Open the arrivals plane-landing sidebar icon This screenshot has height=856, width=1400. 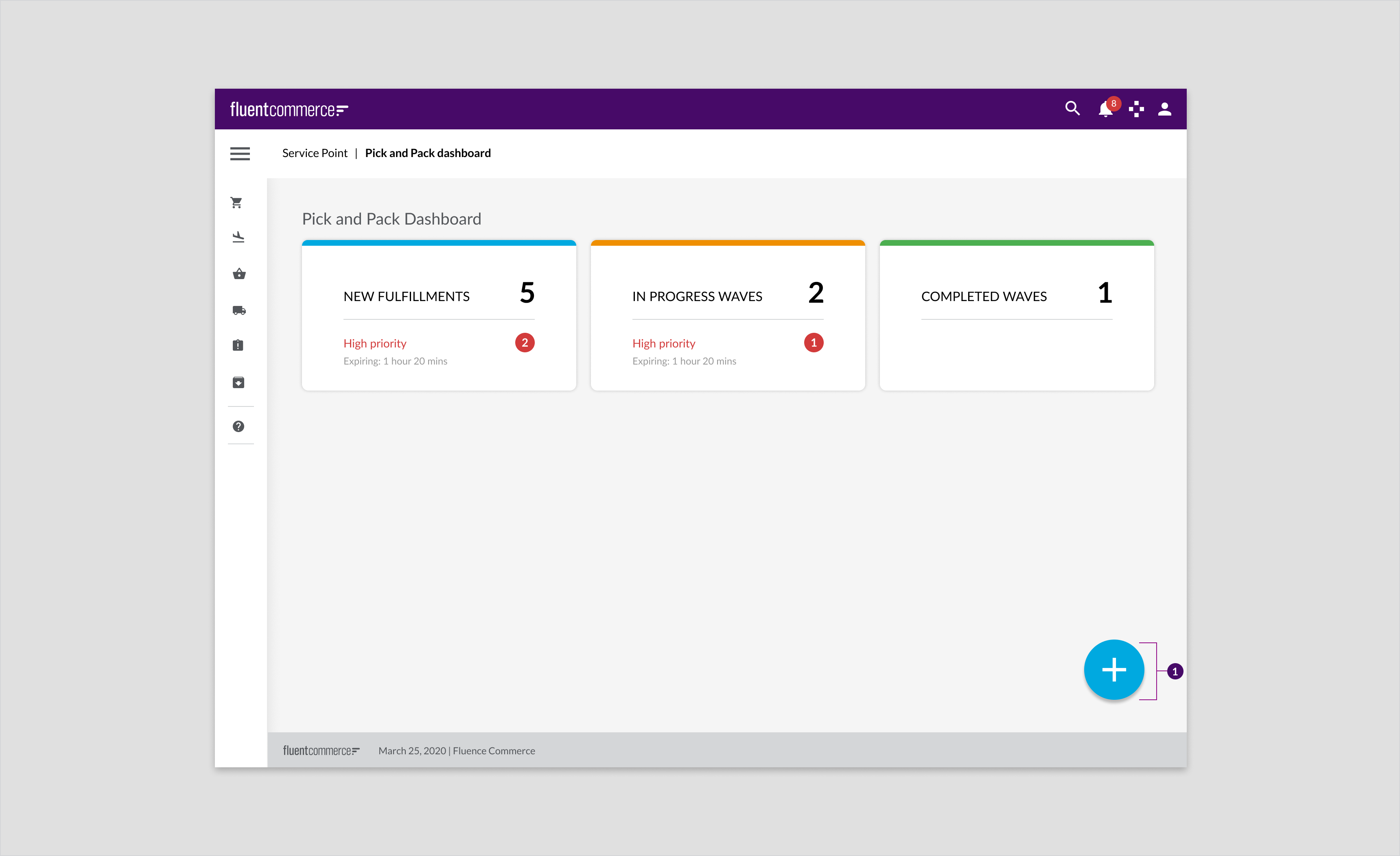(x=238, y=237)
